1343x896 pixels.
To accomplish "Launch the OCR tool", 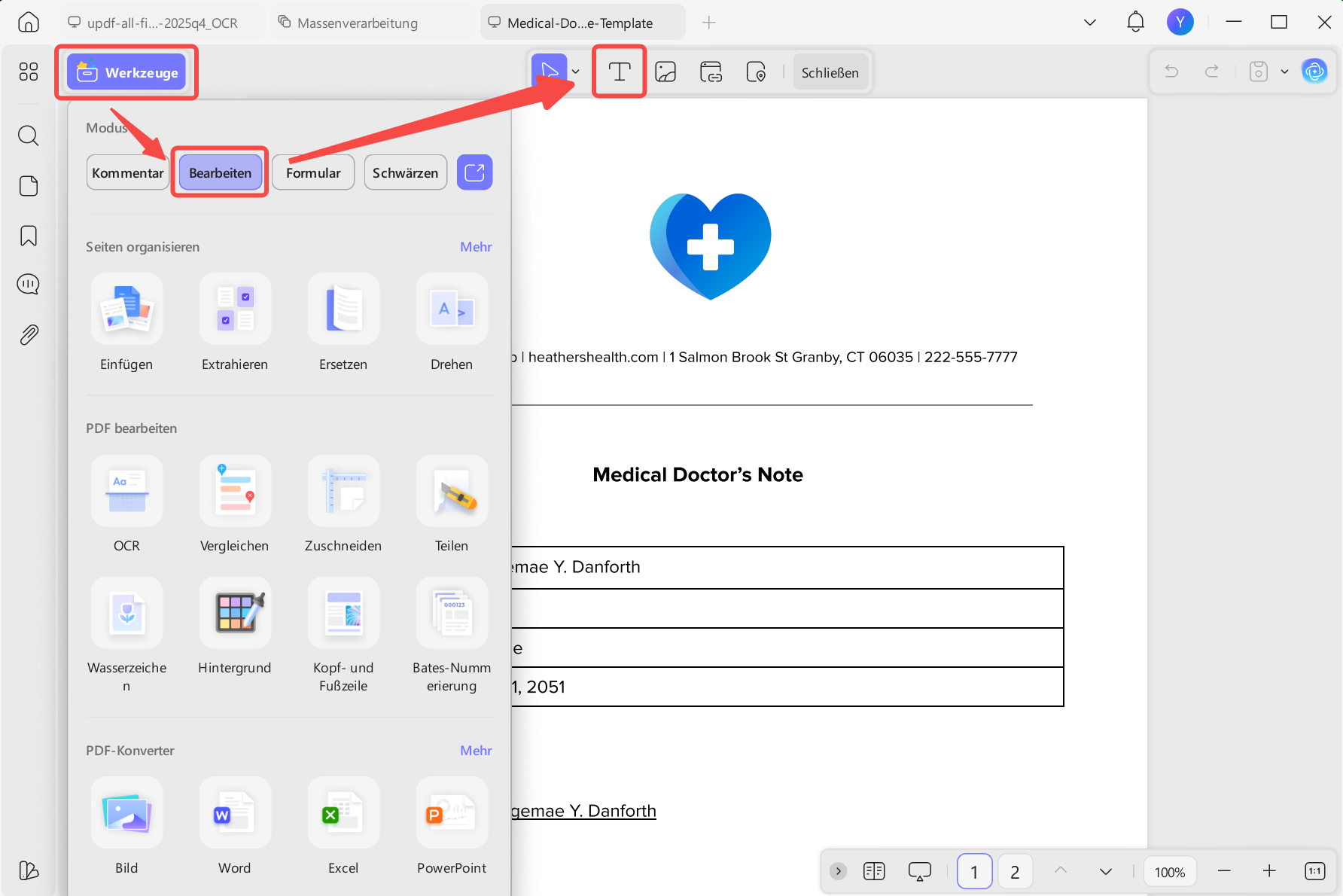I will (x=126, y=504).
